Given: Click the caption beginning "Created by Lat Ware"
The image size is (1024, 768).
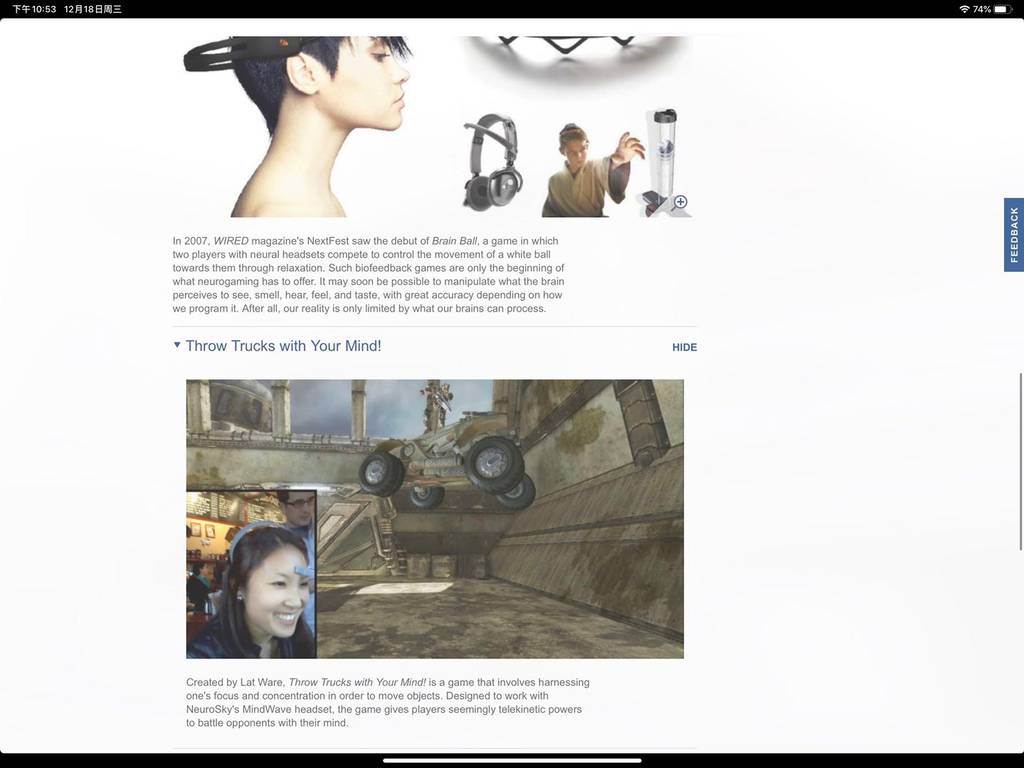Looking at the screenshot, I should pyautogui.click(x=388, y=703).
